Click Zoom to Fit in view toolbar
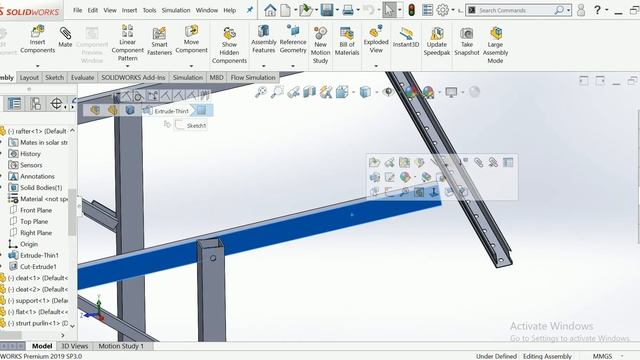This screenshot has width=640, height=360. coord(260,92)
